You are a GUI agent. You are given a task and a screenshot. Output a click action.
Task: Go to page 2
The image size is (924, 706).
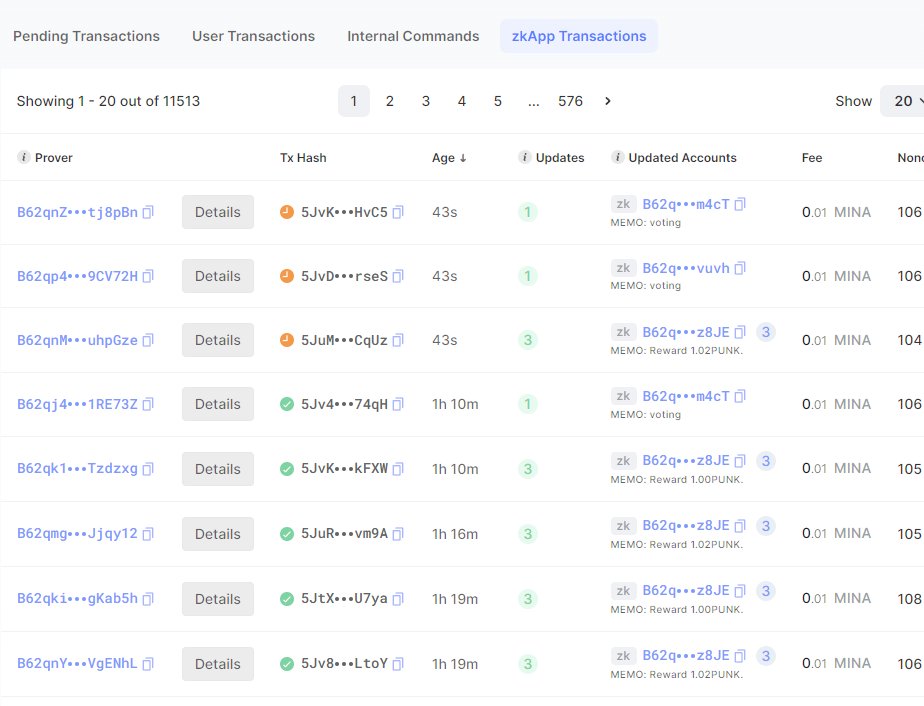tap(390, 101)
